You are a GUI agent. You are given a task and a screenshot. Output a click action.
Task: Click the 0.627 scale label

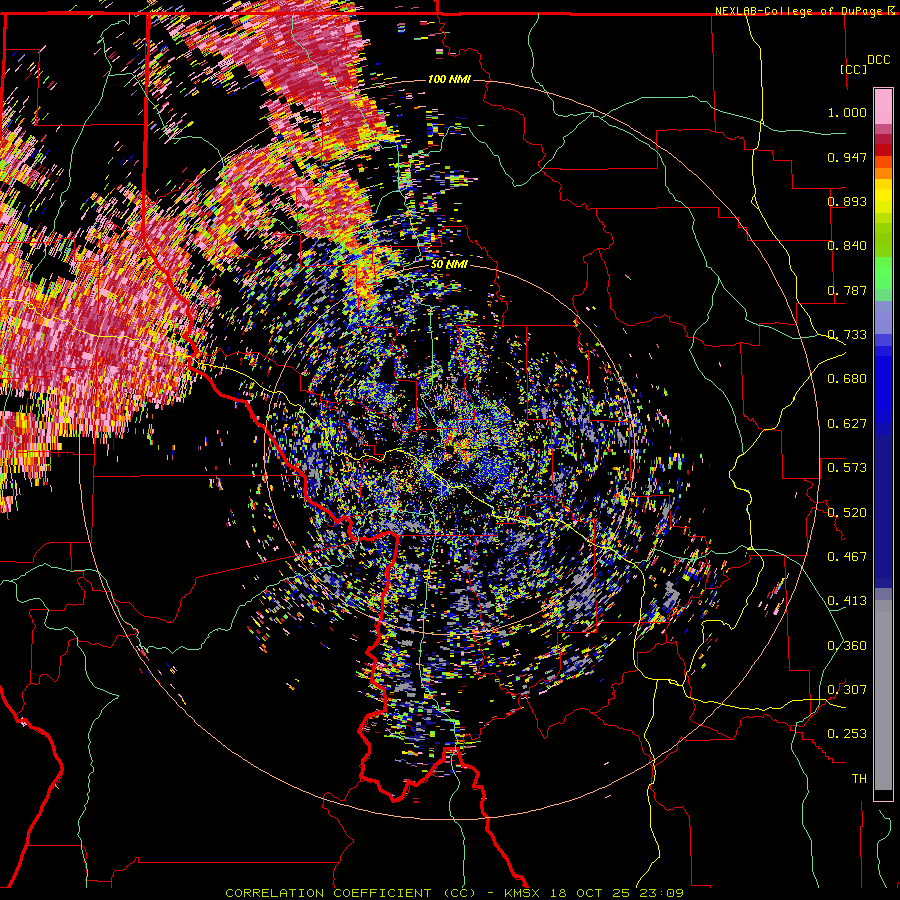pos(847,424)
